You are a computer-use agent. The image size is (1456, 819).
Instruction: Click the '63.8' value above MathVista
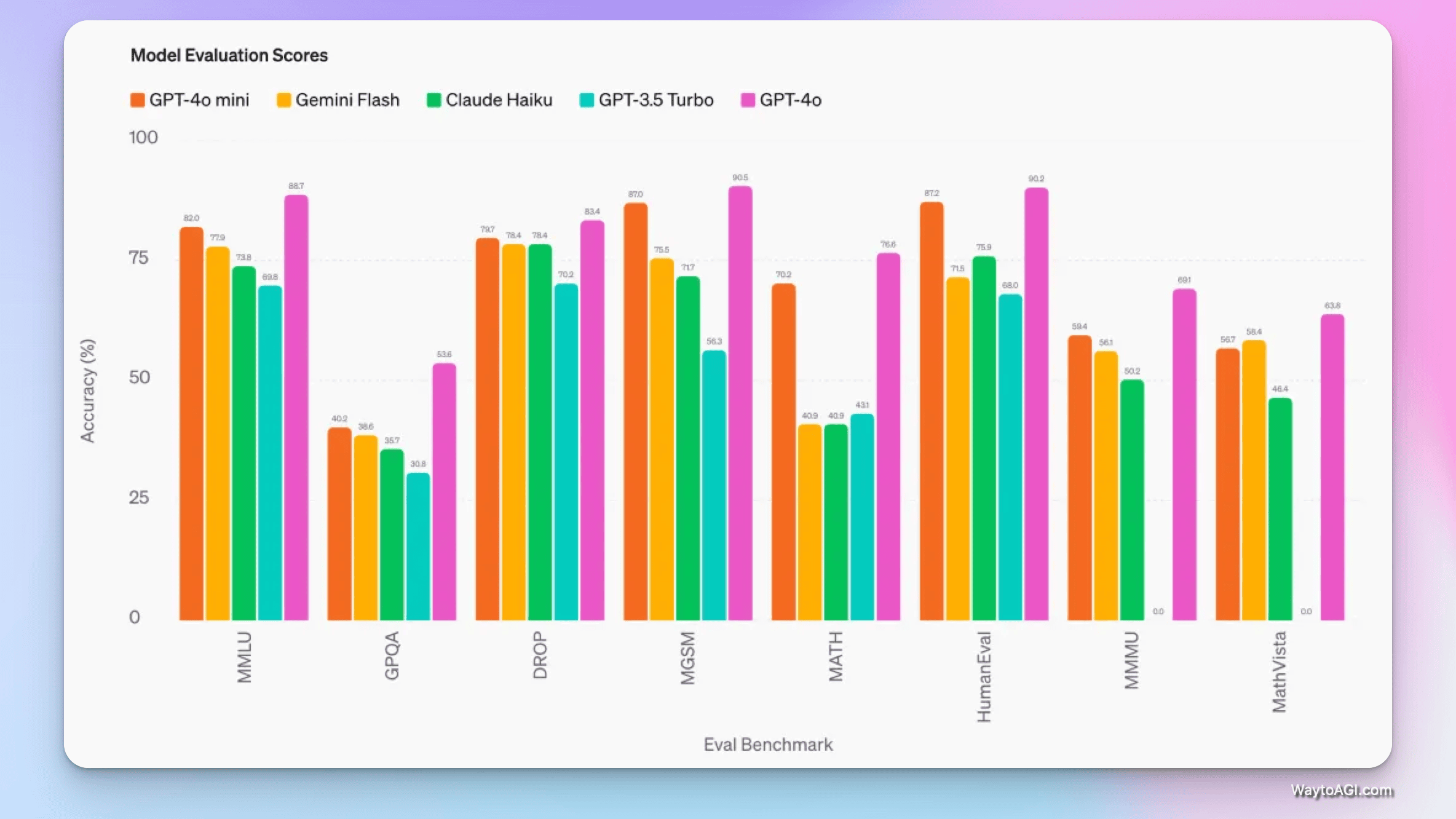coord(1332,306)
